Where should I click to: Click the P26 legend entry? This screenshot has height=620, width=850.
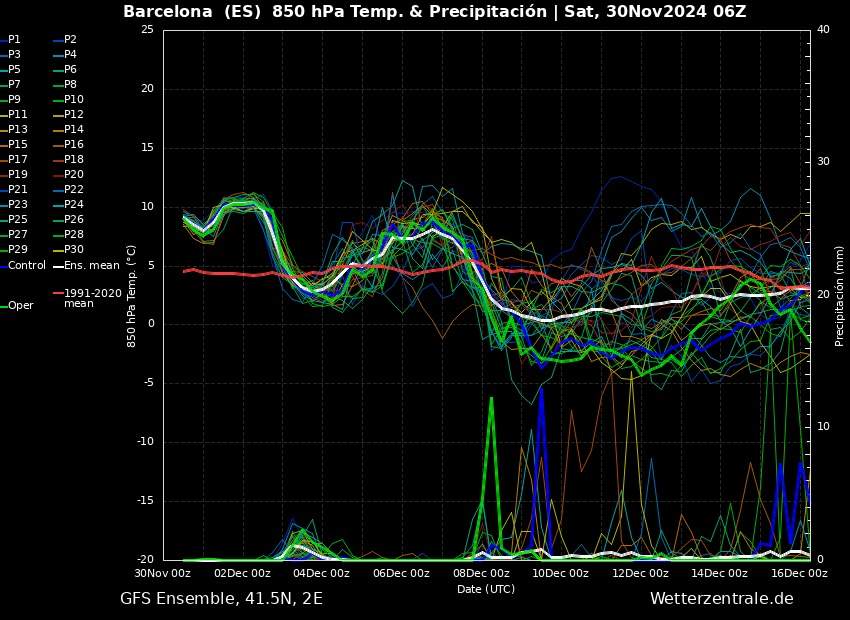pos(68,219)
